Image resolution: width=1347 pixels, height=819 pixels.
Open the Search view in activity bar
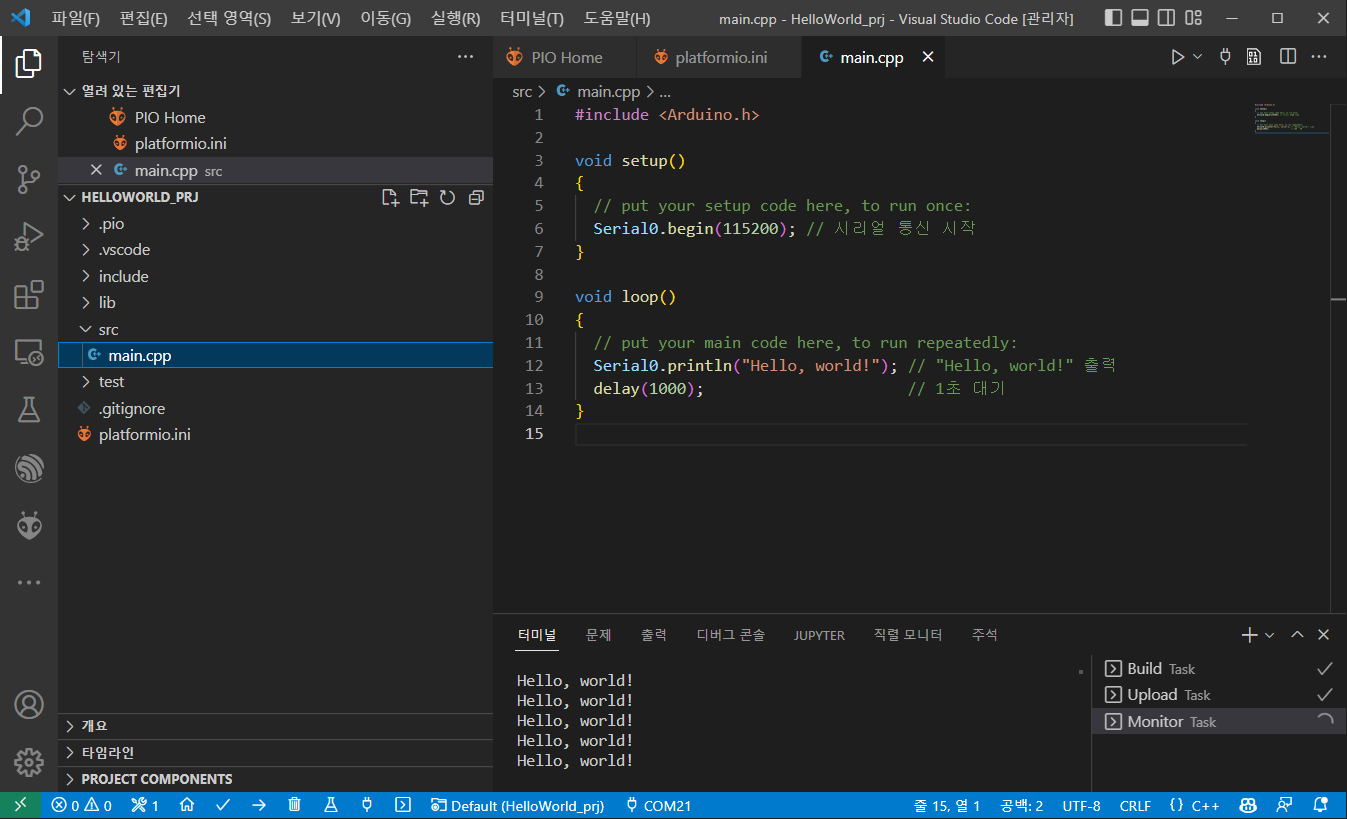[29, 121]
